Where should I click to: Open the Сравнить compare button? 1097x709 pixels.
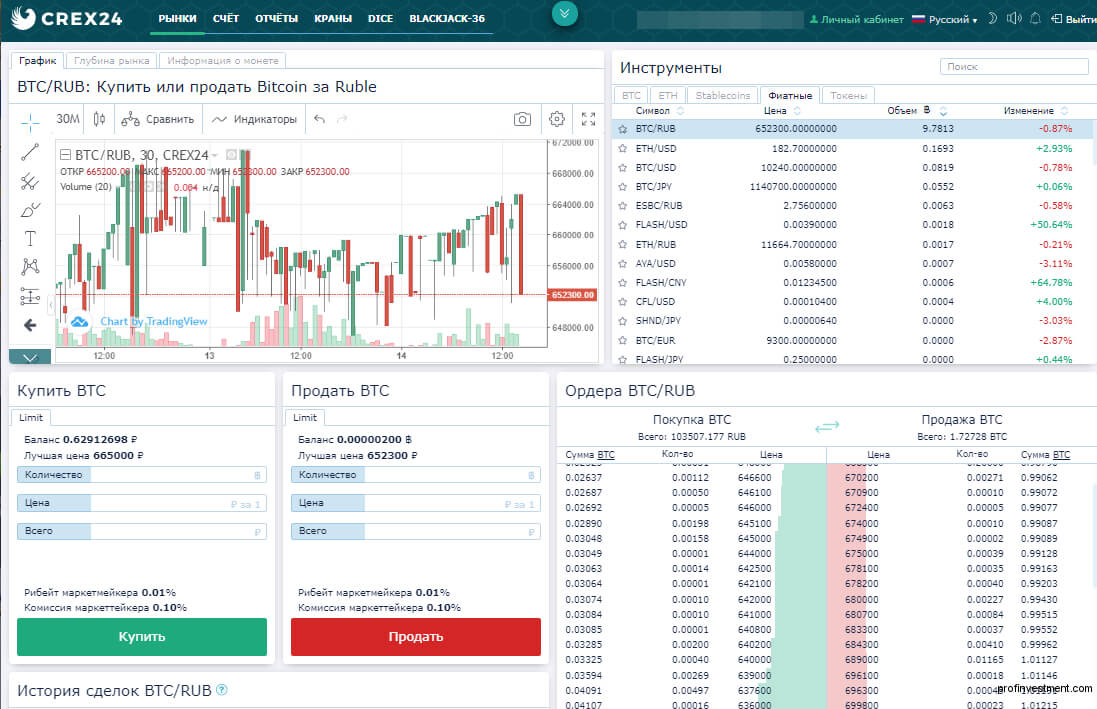[x=157, y=119]
